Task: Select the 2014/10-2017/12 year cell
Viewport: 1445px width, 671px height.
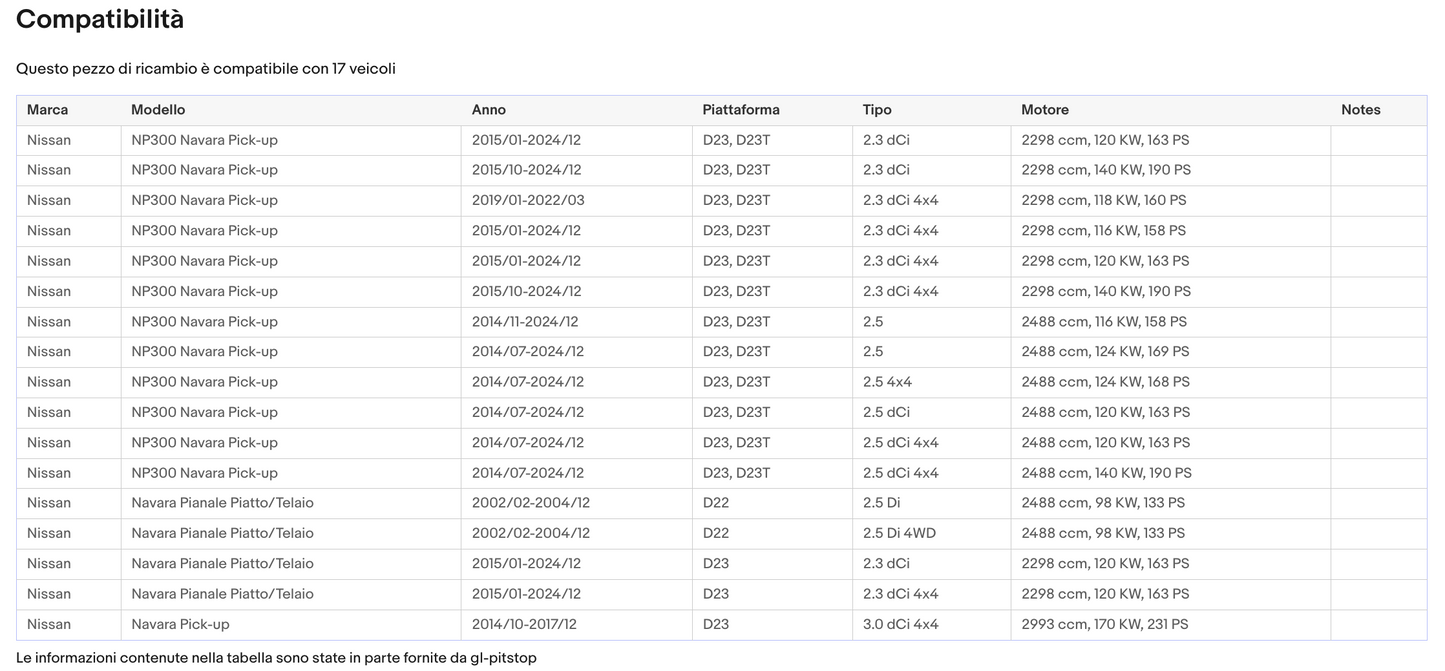Action: (524, 624)
